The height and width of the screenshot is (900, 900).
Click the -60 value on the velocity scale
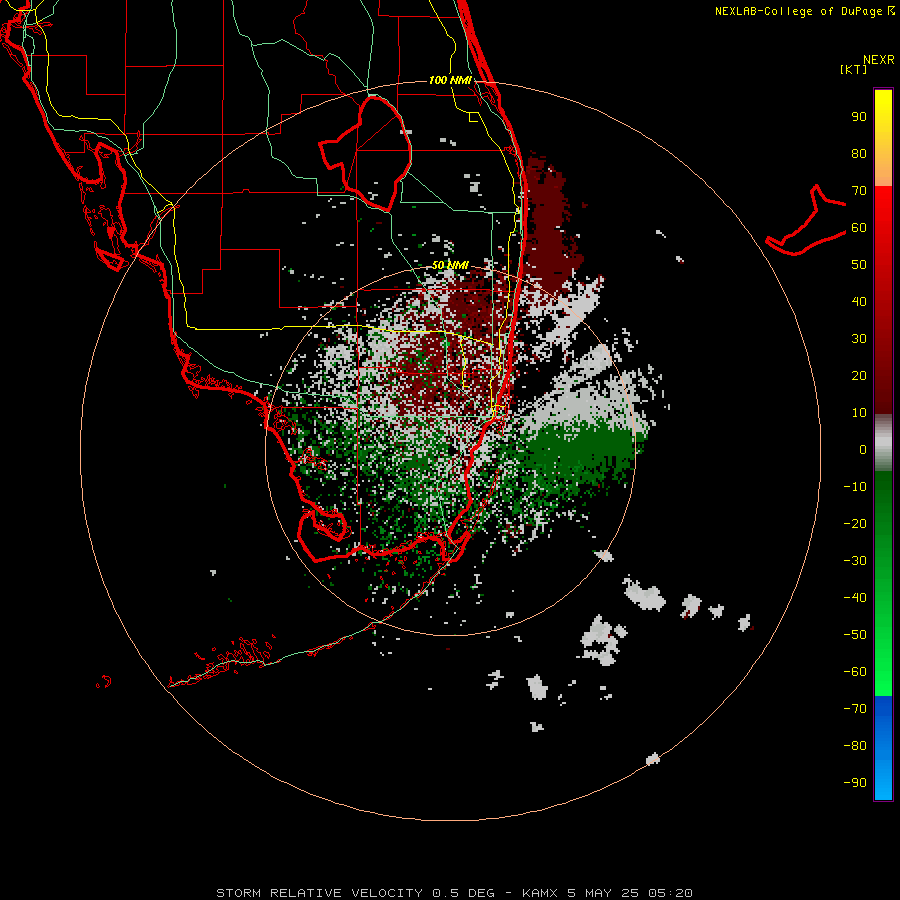click(855, 672)
